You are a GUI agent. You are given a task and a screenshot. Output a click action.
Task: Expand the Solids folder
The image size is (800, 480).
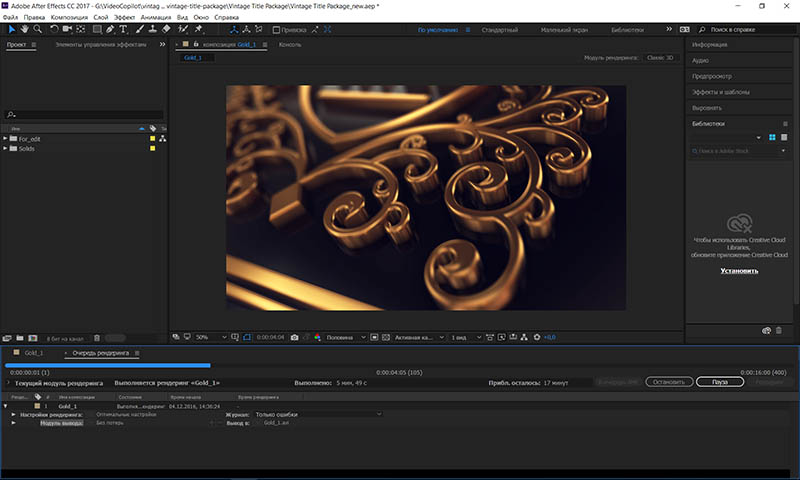click(5, 148)
